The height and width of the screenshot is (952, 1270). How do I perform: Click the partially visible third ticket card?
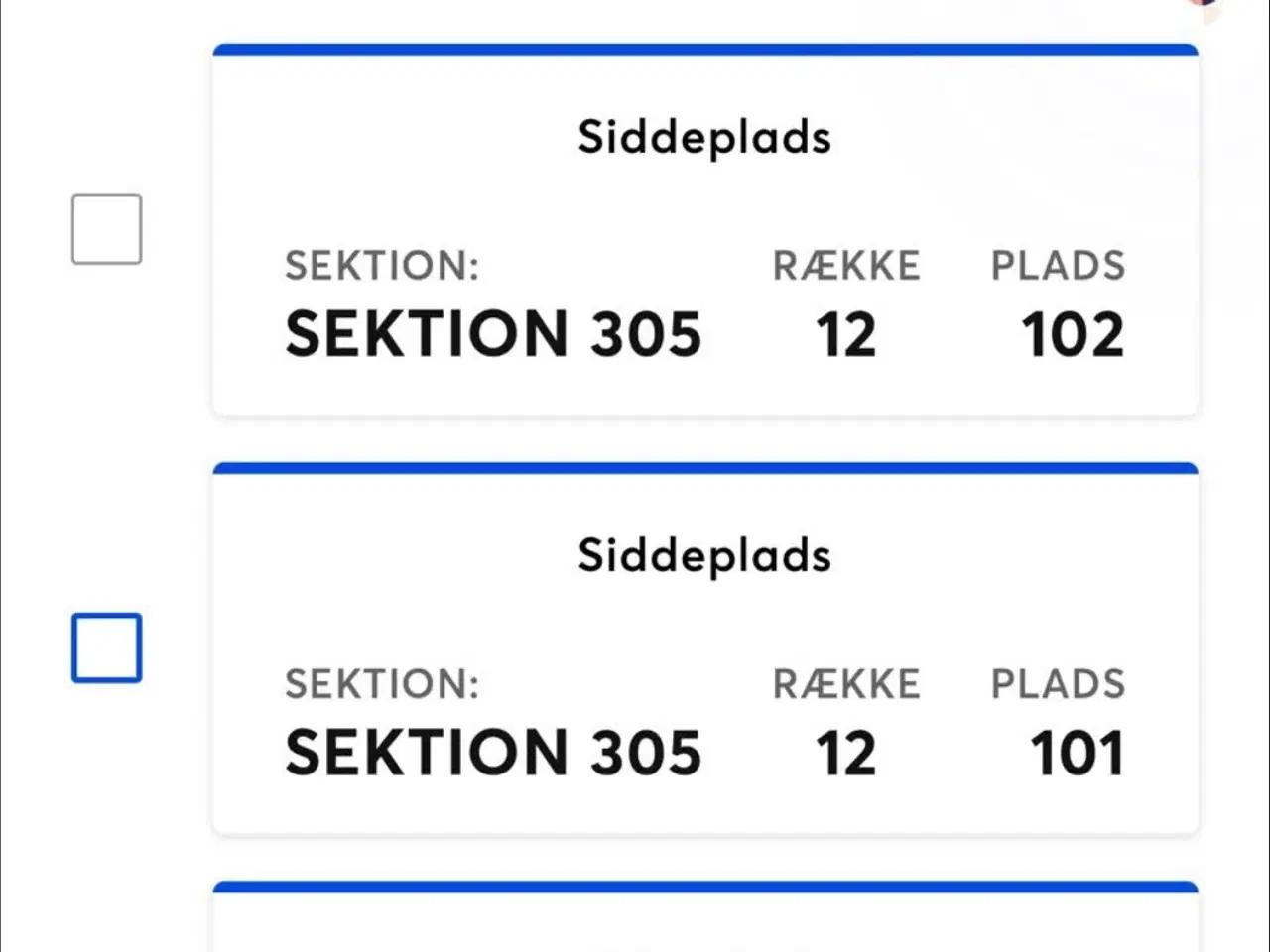click(705, 916)
